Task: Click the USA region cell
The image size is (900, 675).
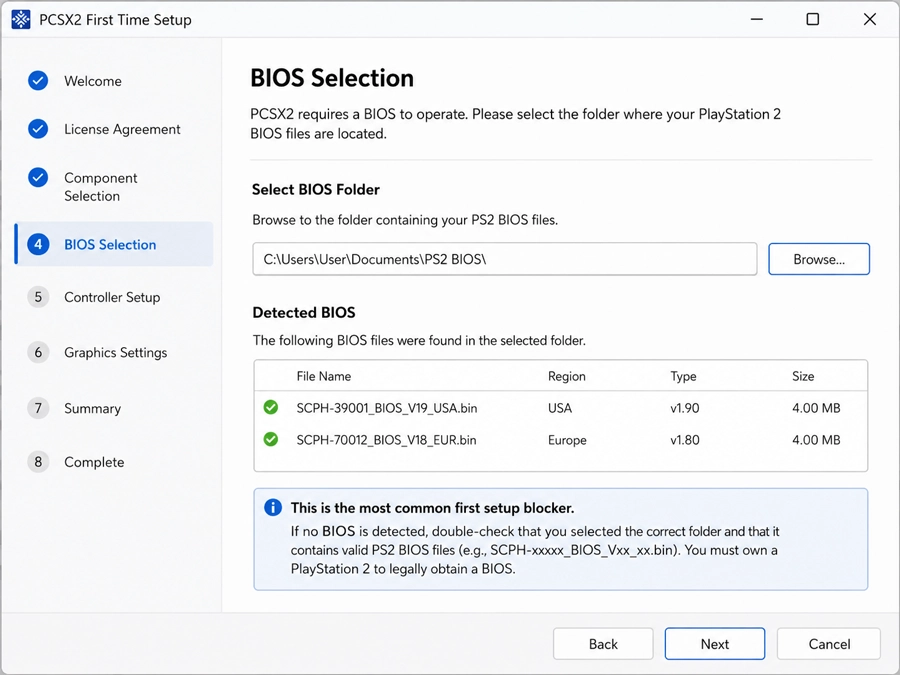Action: 560,408
